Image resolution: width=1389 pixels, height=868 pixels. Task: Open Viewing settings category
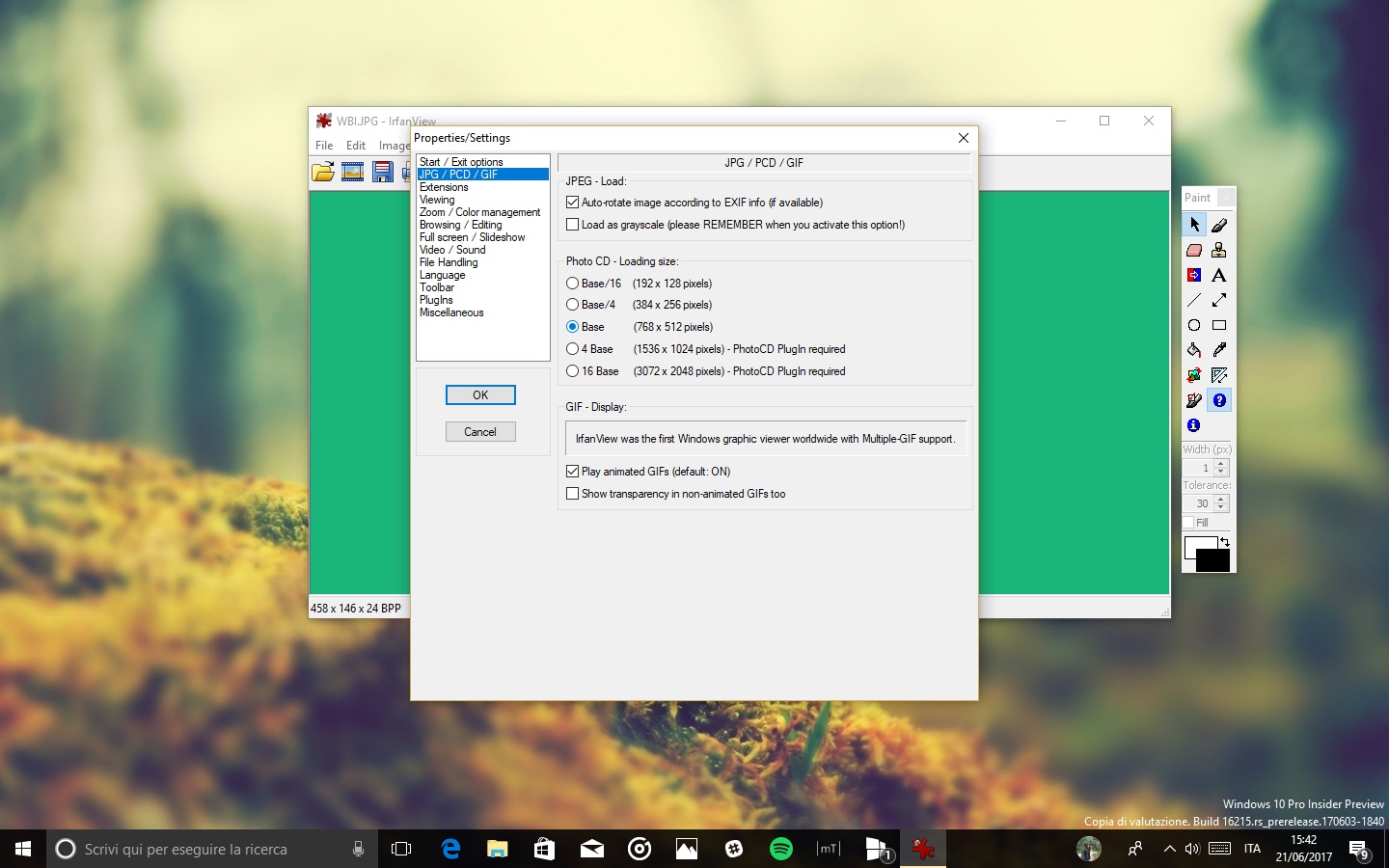click(437, 200)
